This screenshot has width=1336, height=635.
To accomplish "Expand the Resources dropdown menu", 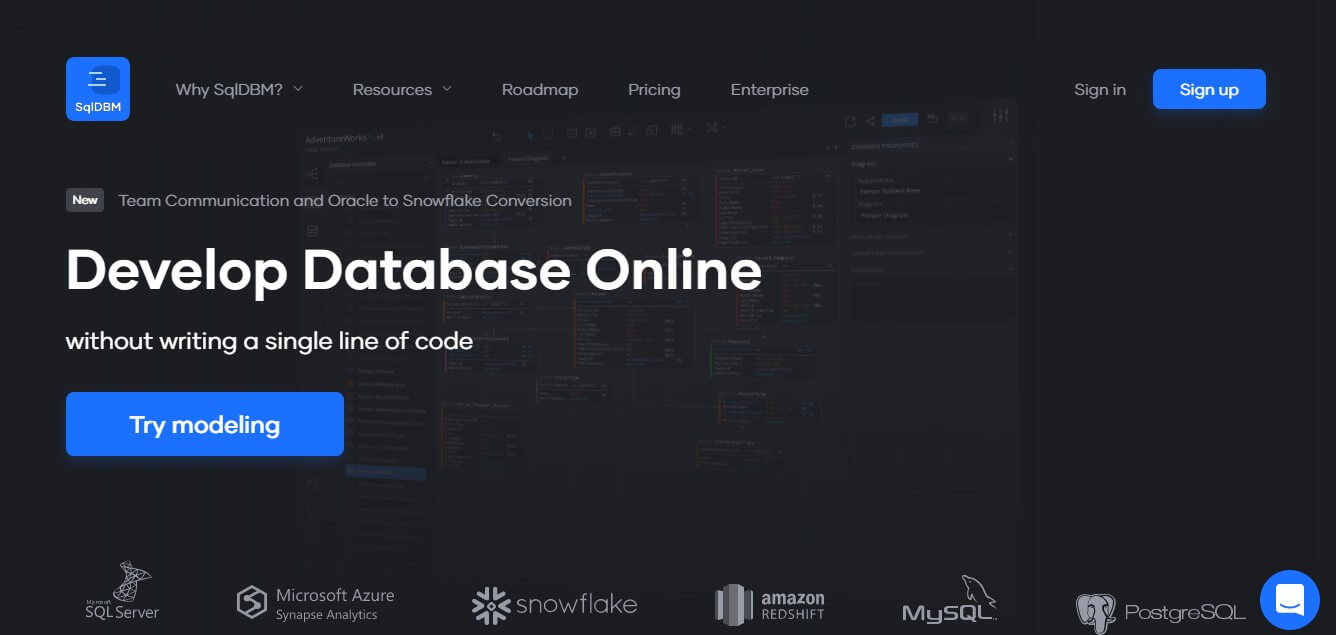I will pyautogui.click(x=402, y=89).
